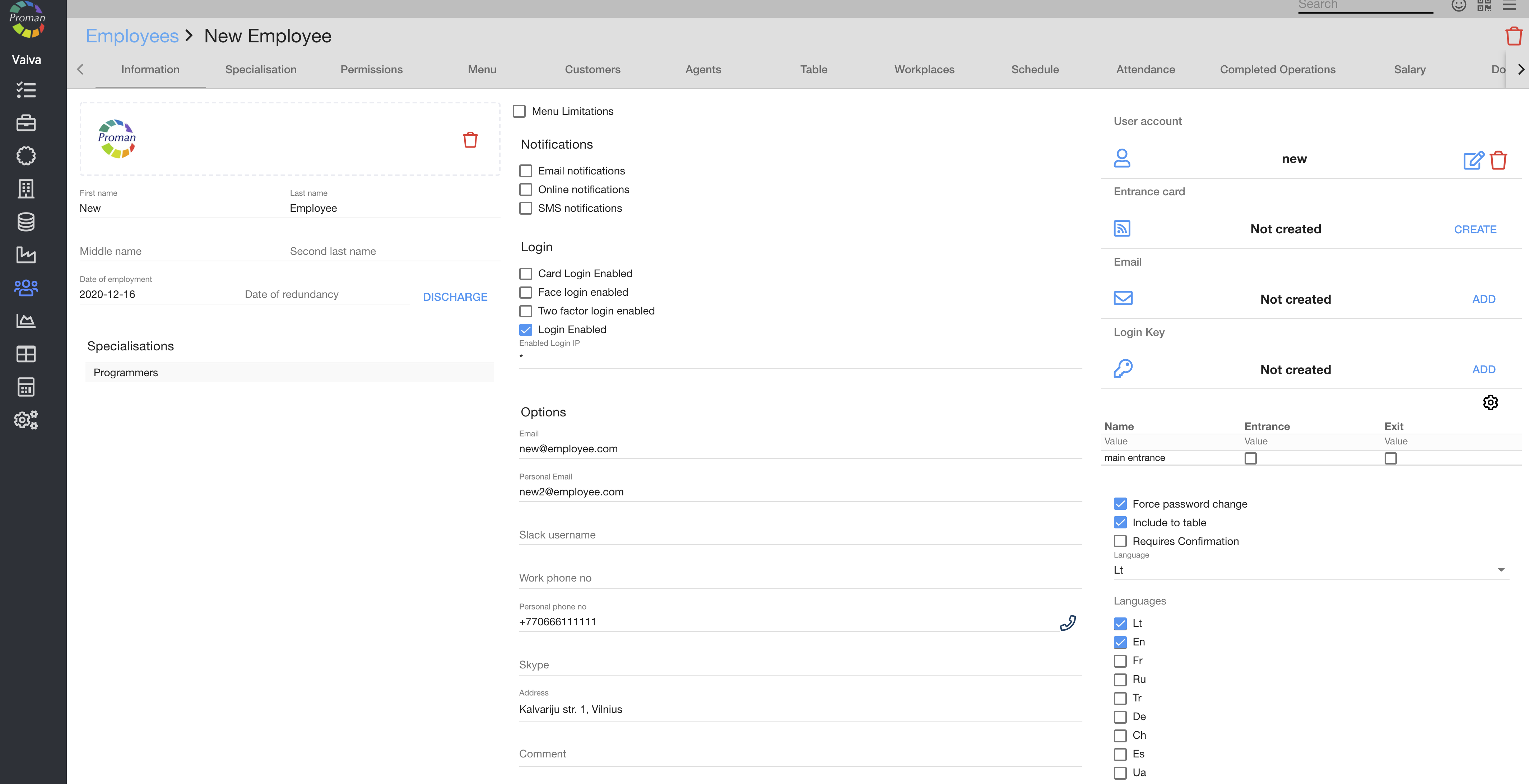This screenshot has height=784, width=1529.
Task: Delete the employee photo with trash icon
Action: point(470,140)
